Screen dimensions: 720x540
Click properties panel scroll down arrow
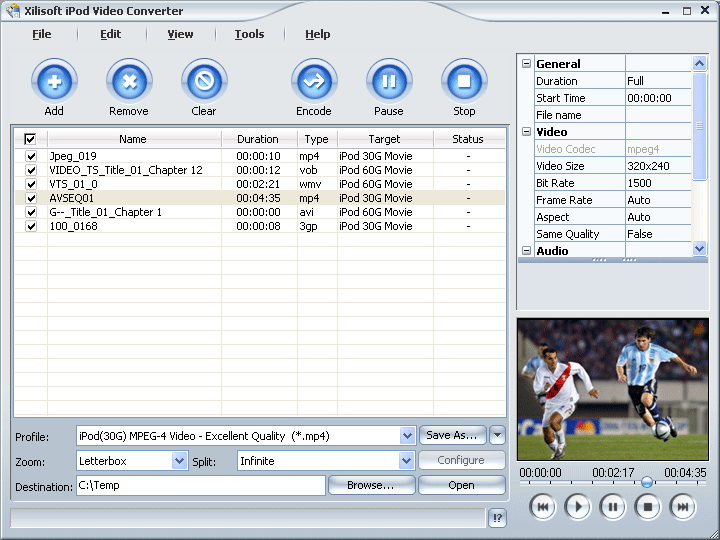[699, 249]
